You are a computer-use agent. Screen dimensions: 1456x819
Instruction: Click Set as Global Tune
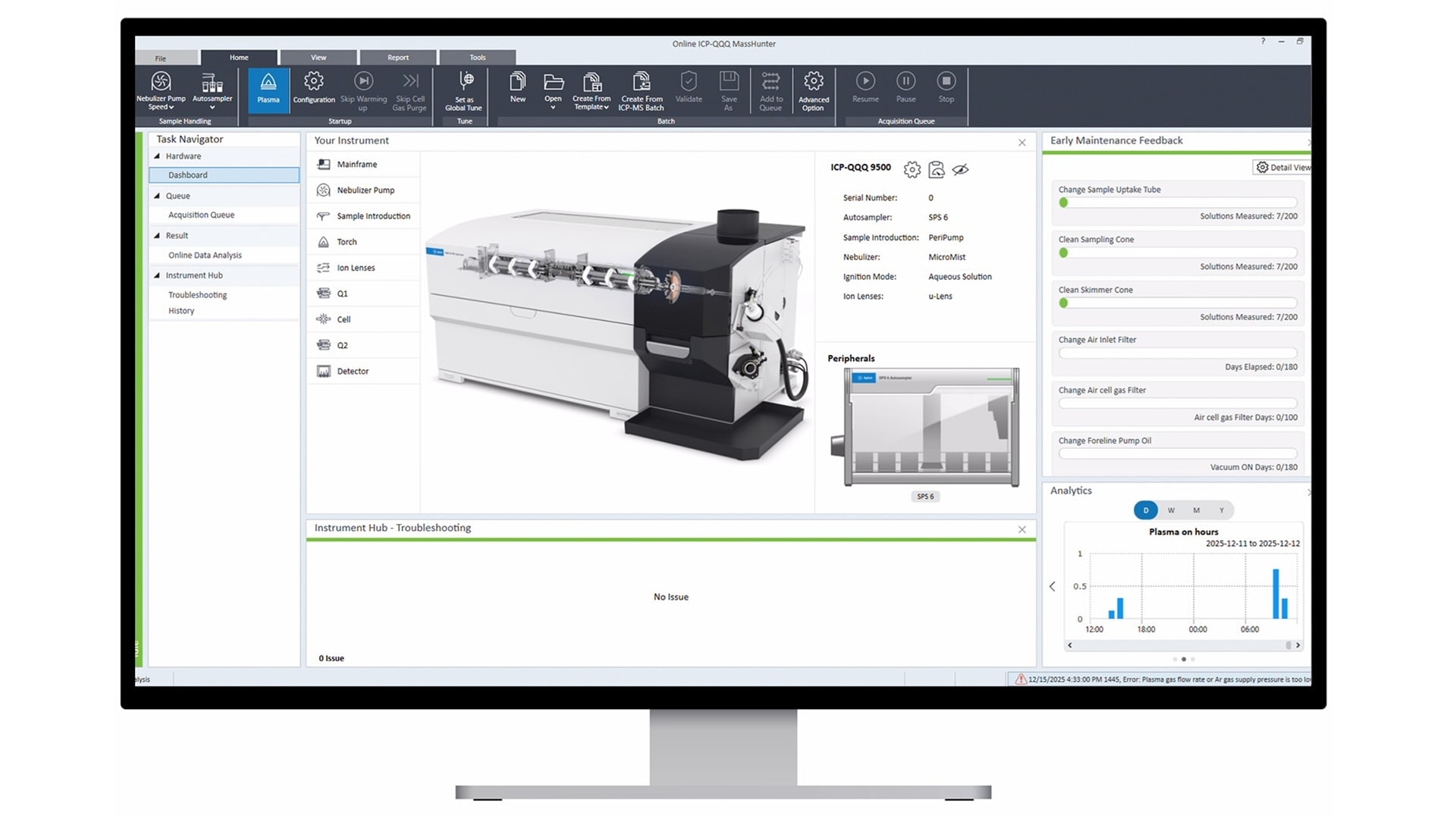[x=464, y=90]
